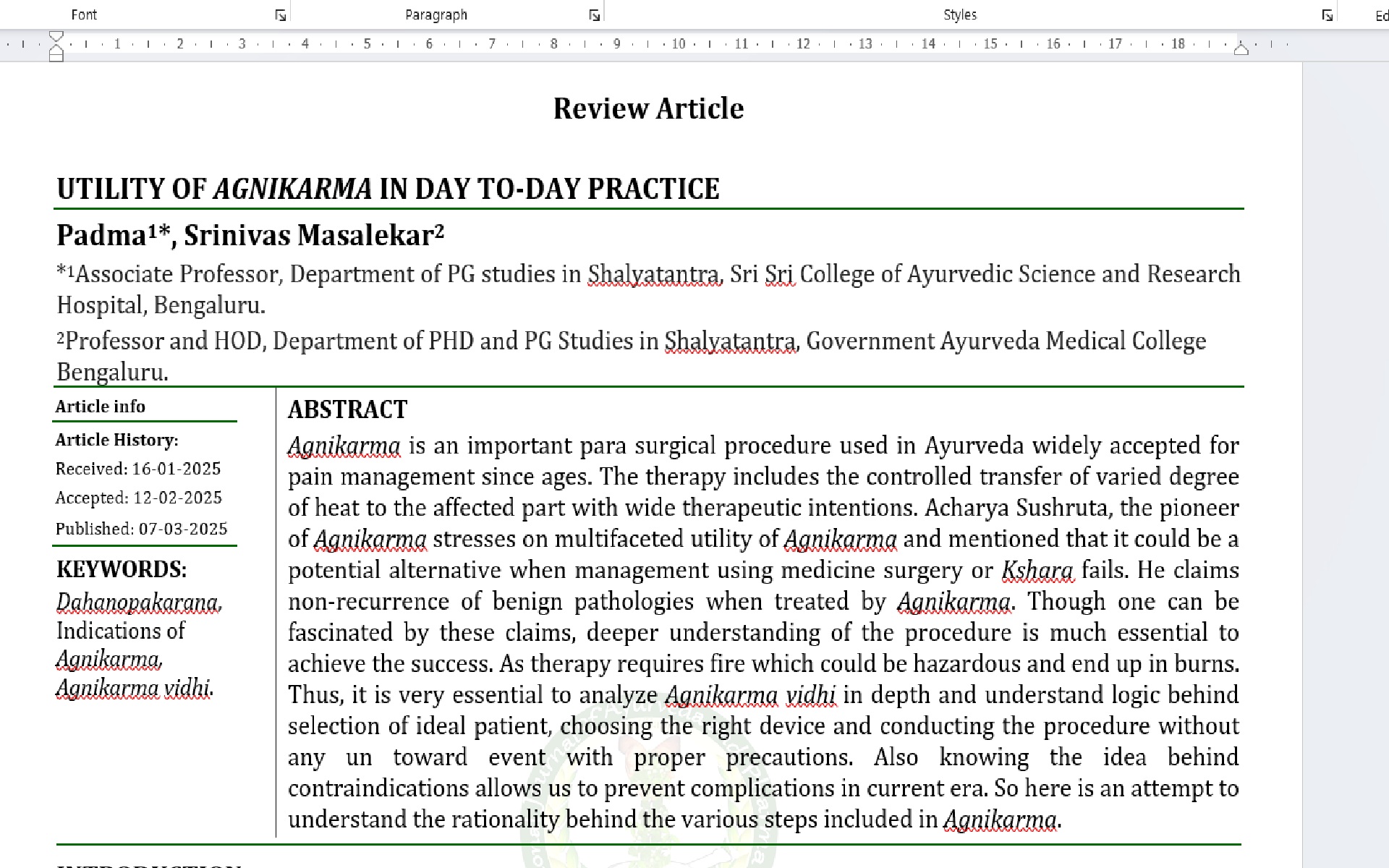The image size is (1389, 868).
Task: Open the Font dialog launcher
Action: coord(281,15)
